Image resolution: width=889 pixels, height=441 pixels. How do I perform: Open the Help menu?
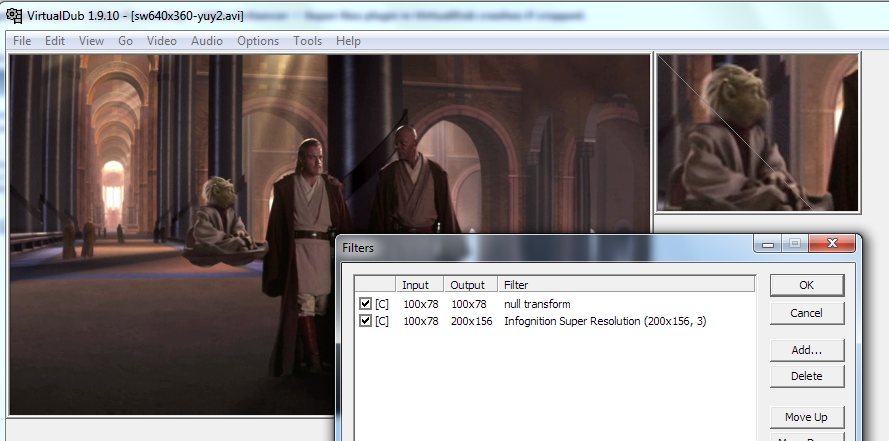pos(348,41)
